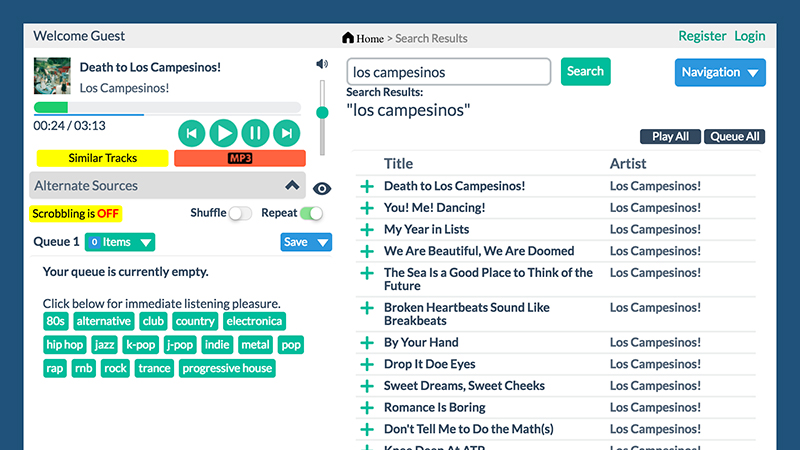Click artist name in By Your Hand row
The height and width of the screenshot is (450, 800).
pyautogui.click(x=655, y=342)
